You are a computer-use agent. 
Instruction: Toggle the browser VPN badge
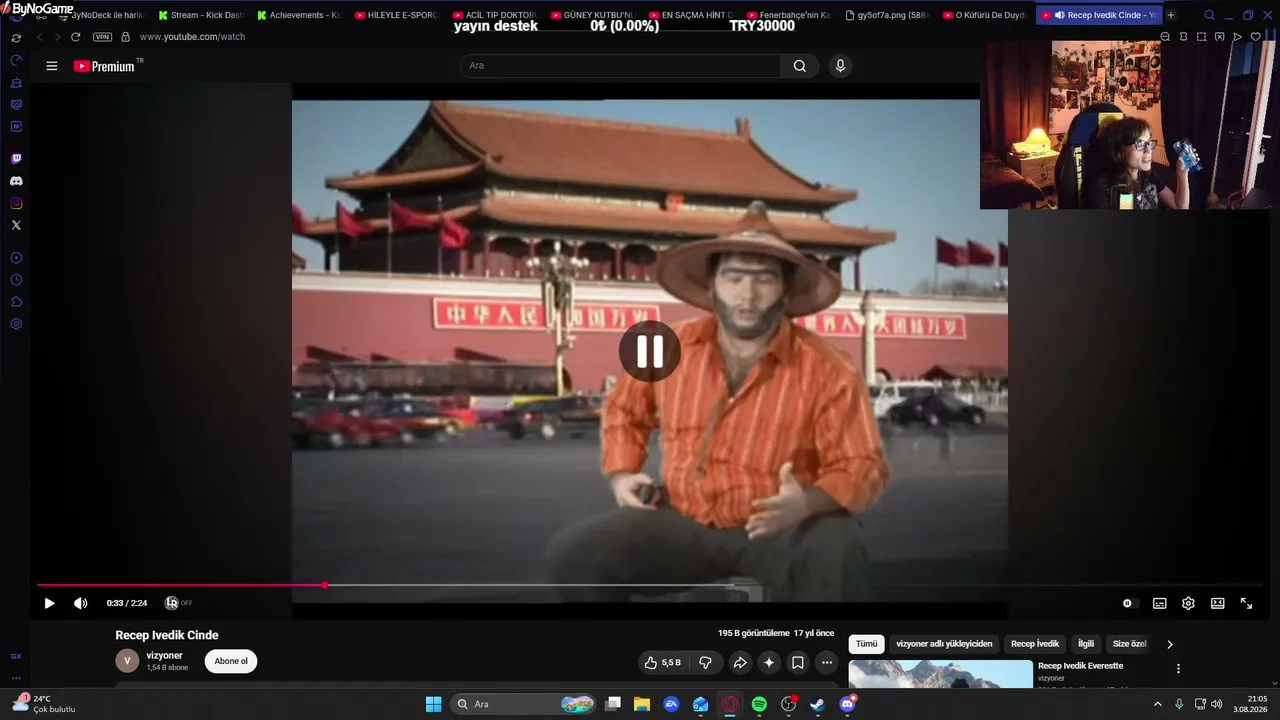coord(102,37)
